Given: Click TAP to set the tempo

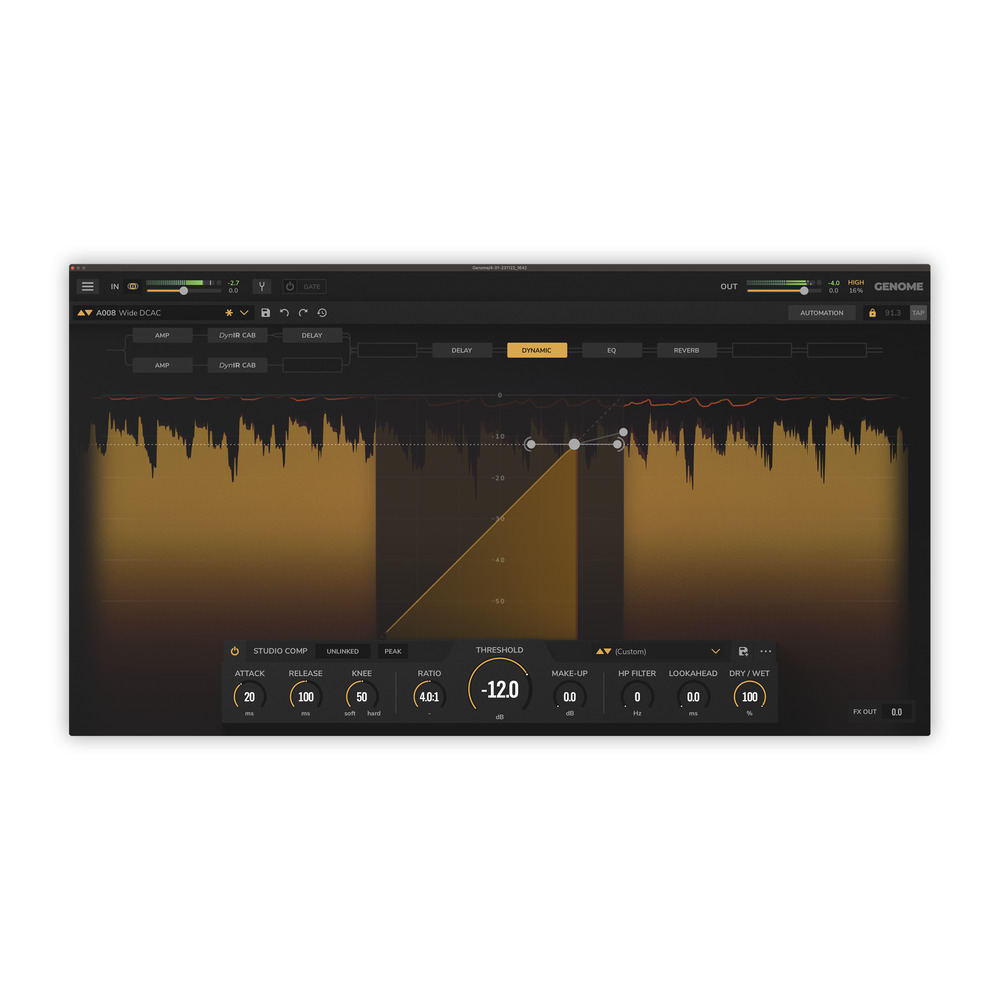Looking at the screenshot, I should pos(918,313).
